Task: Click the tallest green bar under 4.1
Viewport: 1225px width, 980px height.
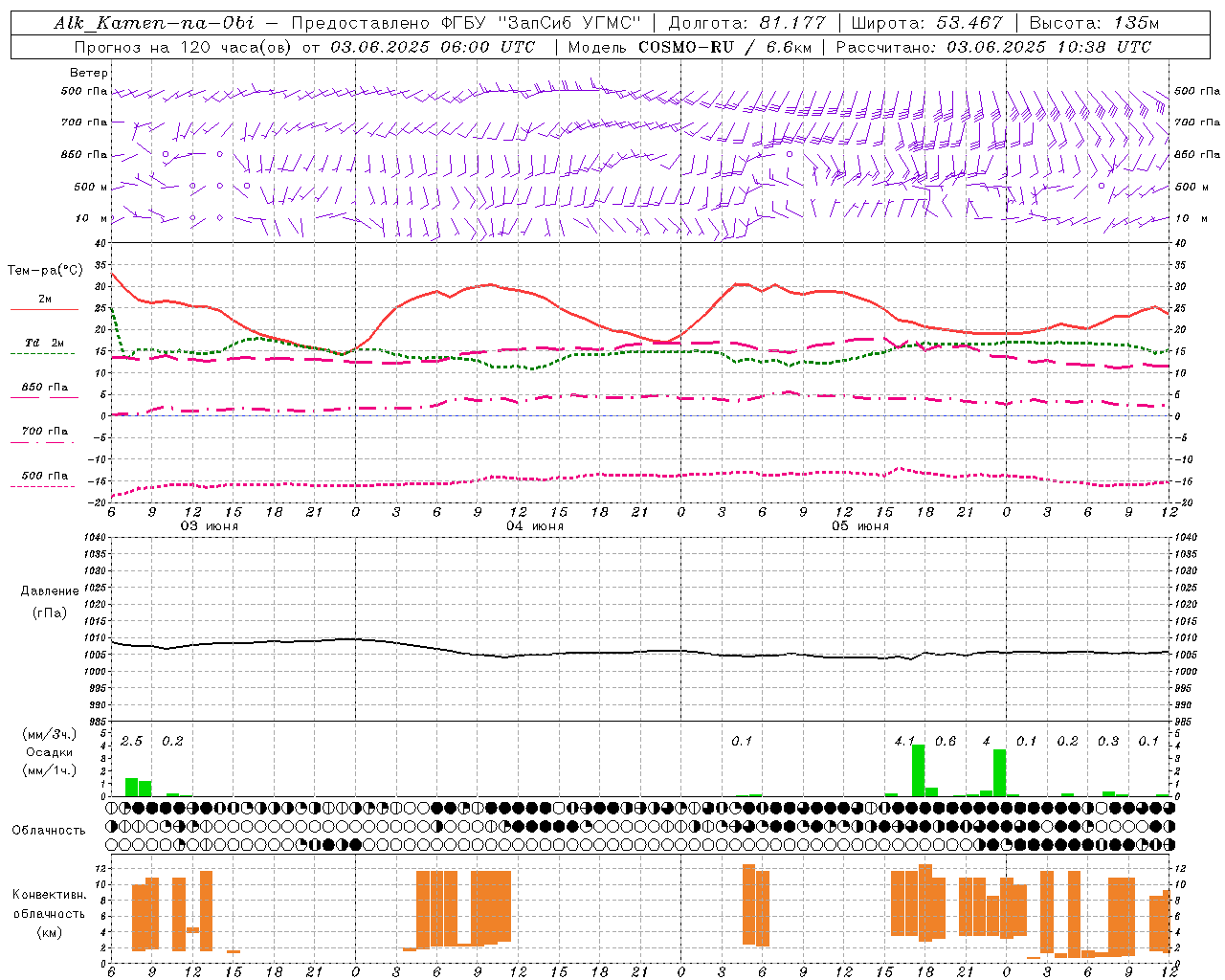Action: point(918,770)
